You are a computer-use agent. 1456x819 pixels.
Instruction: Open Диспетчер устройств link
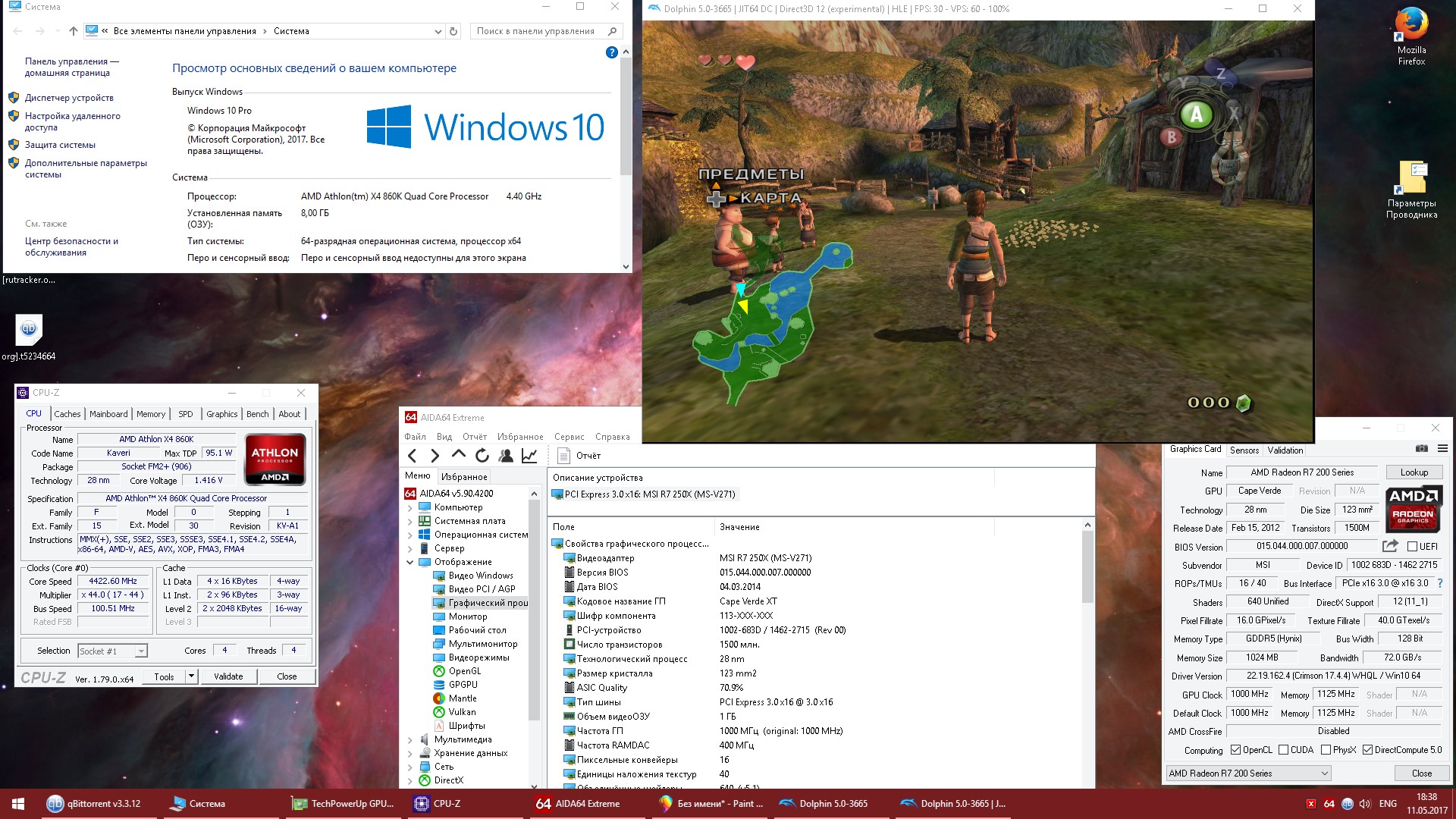tap(69, 98)
